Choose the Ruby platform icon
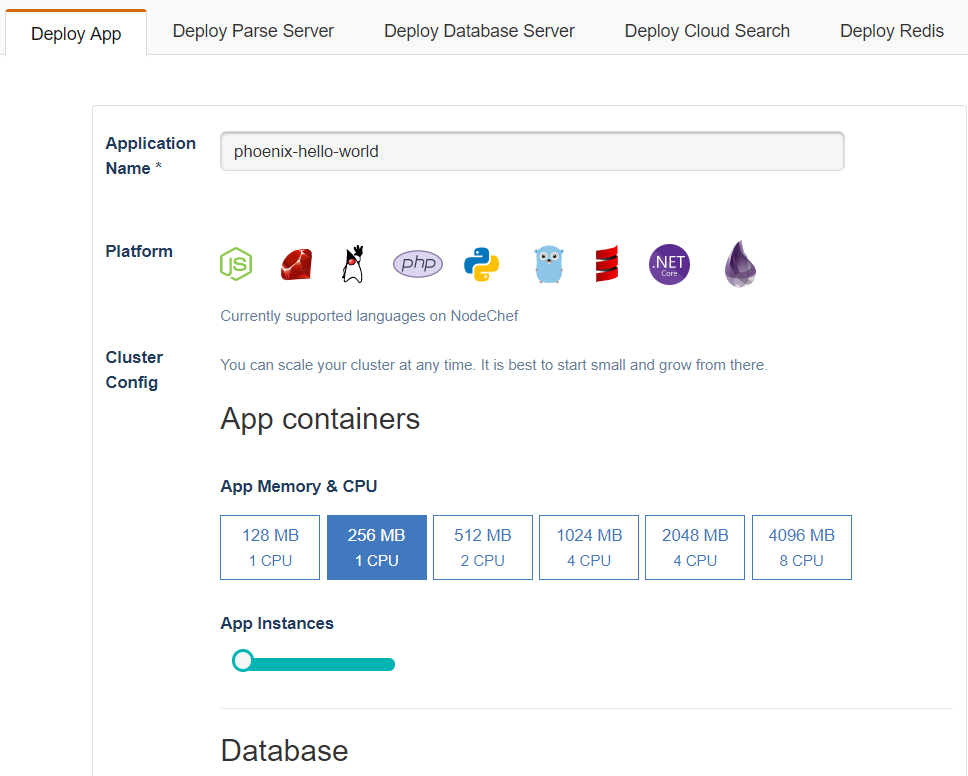968x776 pixels. coord(296,264)
